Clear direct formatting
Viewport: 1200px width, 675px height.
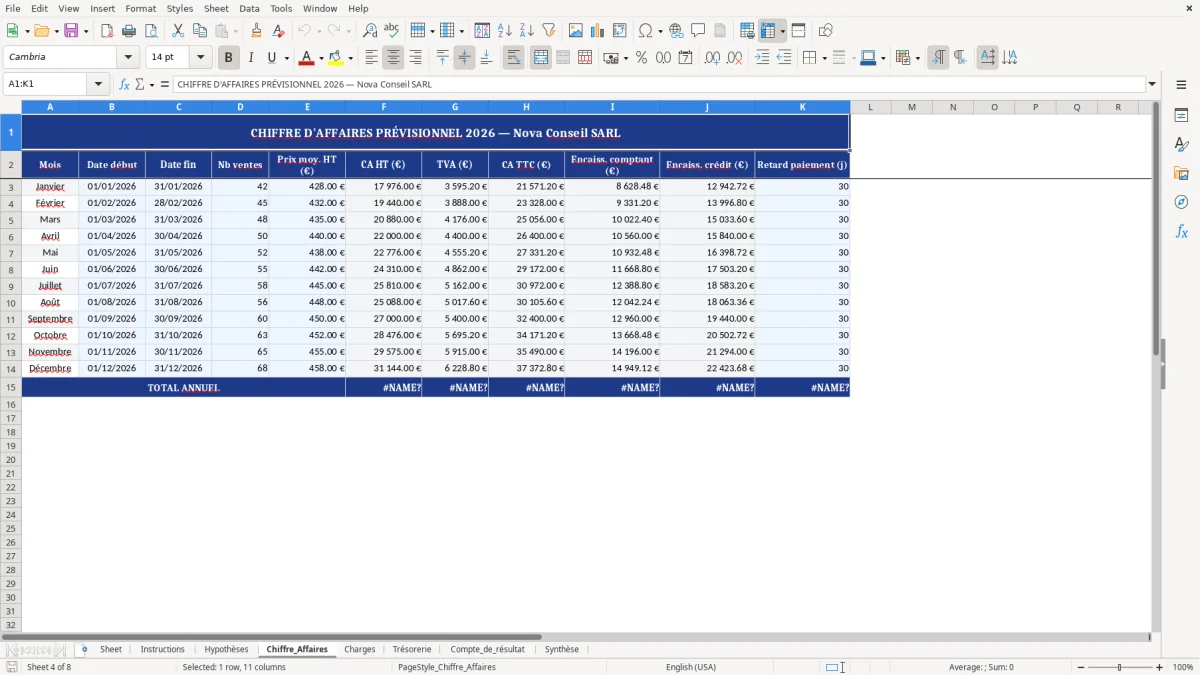tap(279, 31)
